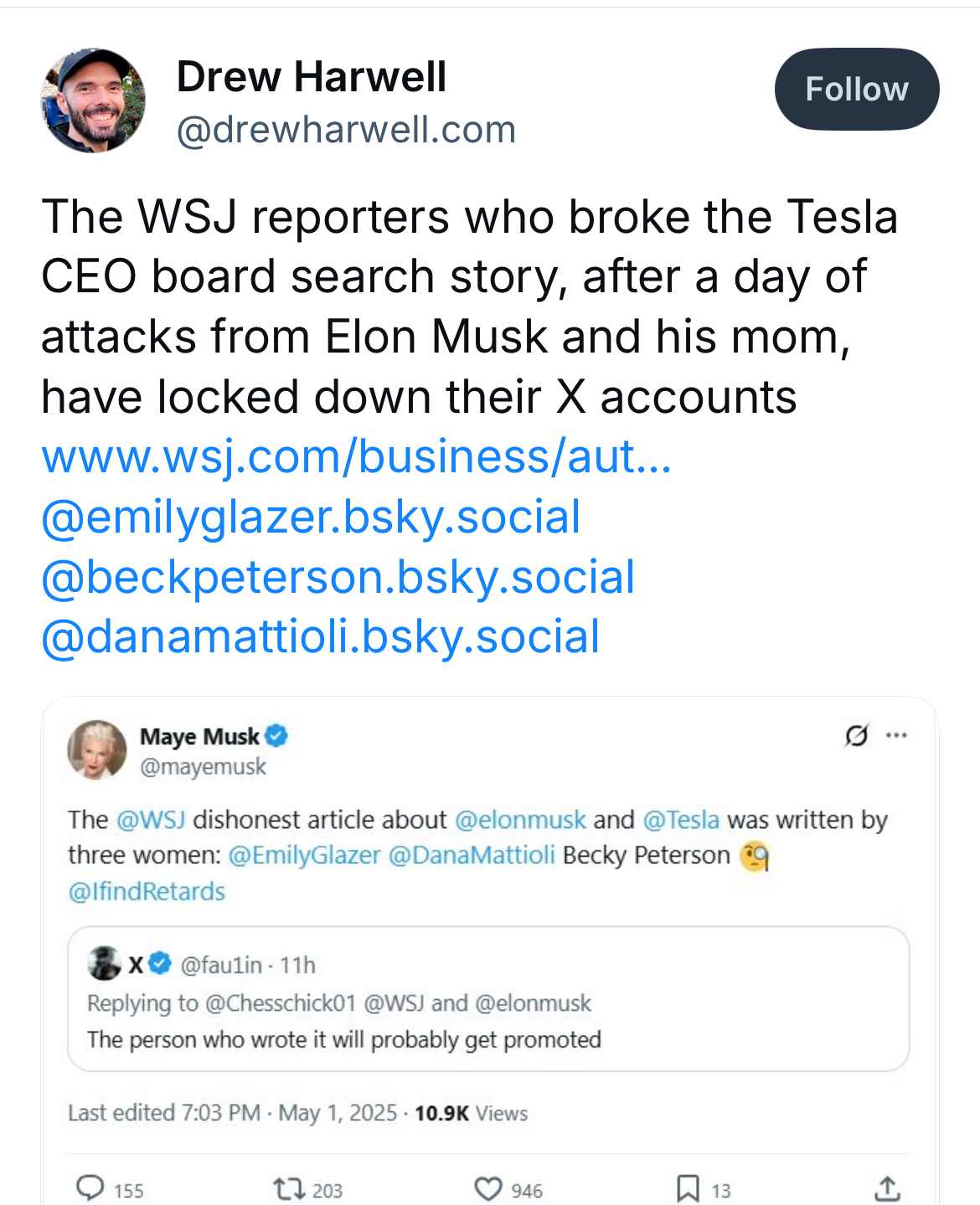Viewport: 980px width, 1205px height.
Task: Click the Drew Harwell display name
Action: 311,77
